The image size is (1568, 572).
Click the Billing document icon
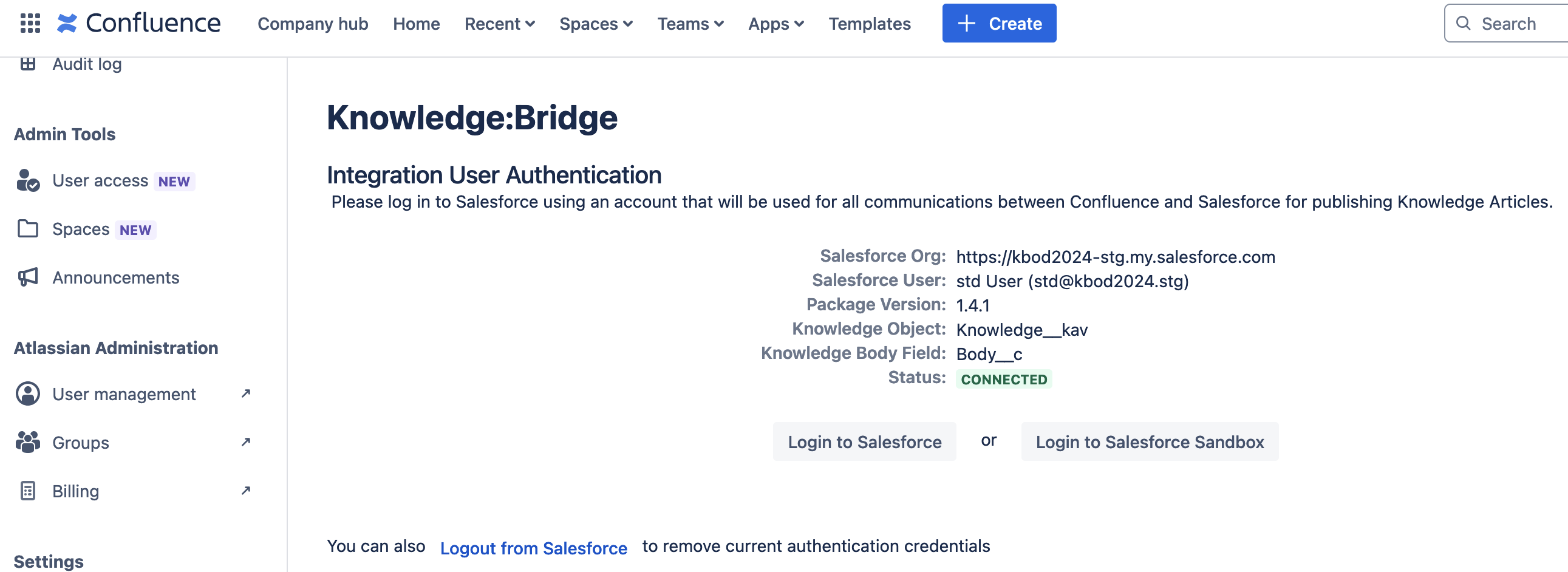28,491
